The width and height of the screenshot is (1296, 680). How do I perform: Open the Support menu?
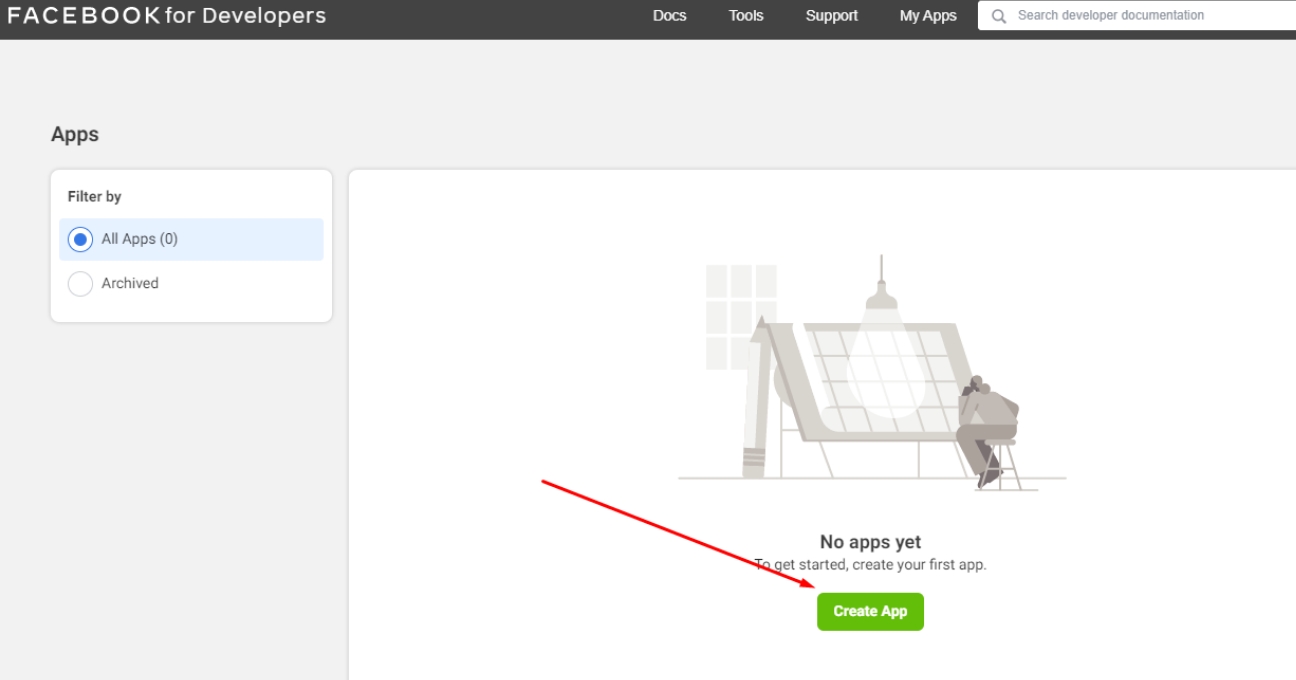[x=832, y=16]
